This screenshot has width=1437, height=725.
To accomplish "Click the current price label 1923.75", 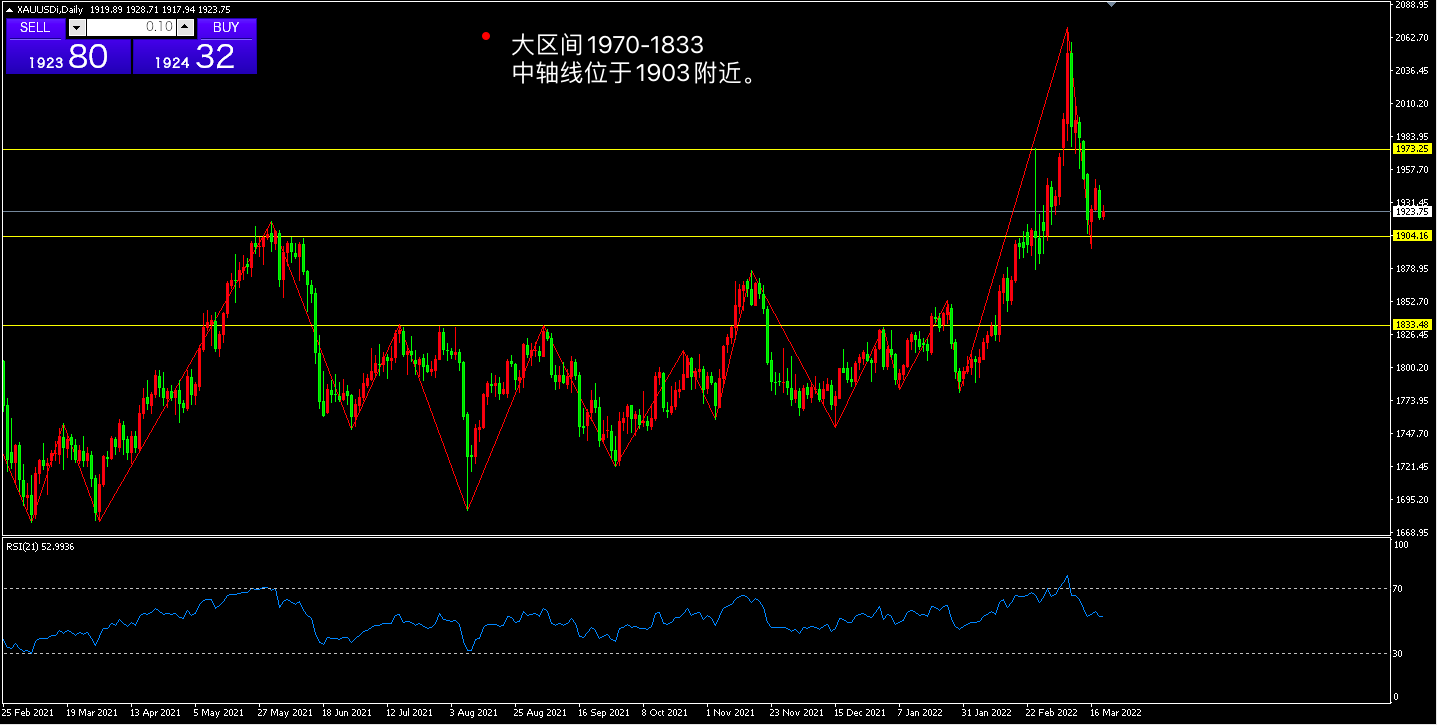I will tap(1412, 212).
